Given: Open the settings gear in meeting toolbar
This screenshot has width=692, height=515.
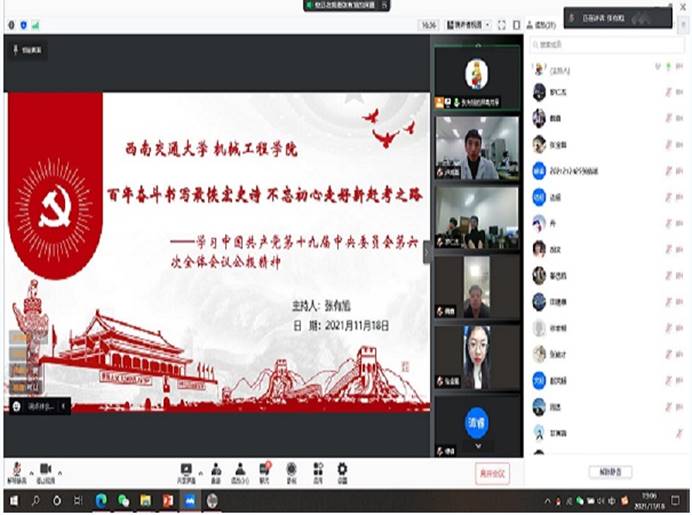Looking at the screenshot, I should [342, 469].
